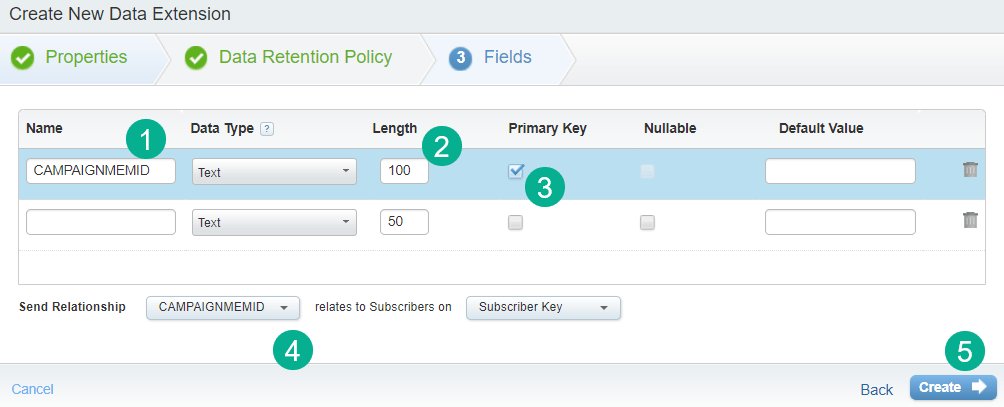
Task: Delete the CAMPAIGNMEMID field row trash icon
Action: coord(969,170)
